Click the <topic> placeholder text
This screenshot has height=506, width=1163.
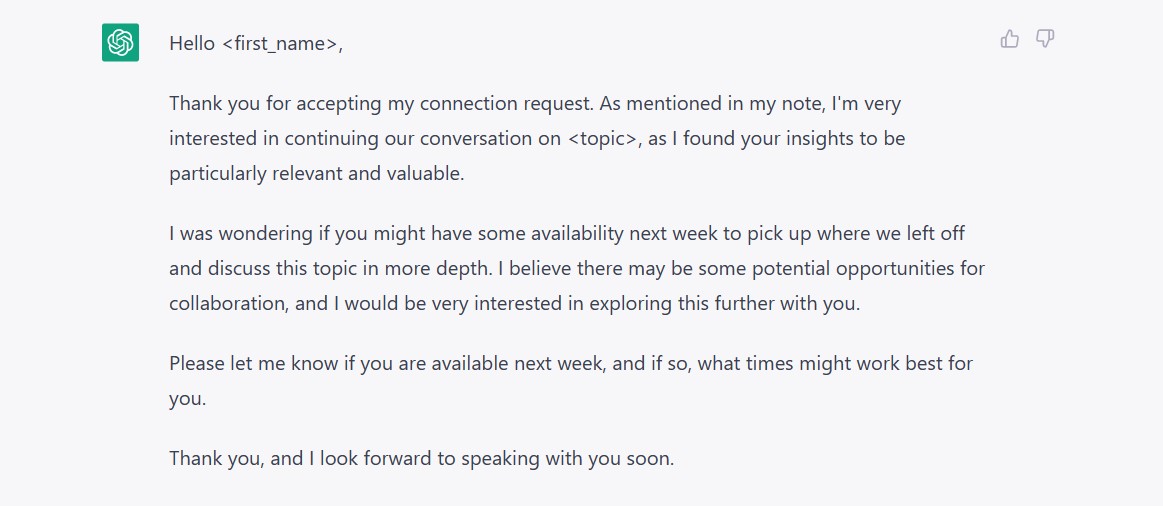(x=602, y=139)
